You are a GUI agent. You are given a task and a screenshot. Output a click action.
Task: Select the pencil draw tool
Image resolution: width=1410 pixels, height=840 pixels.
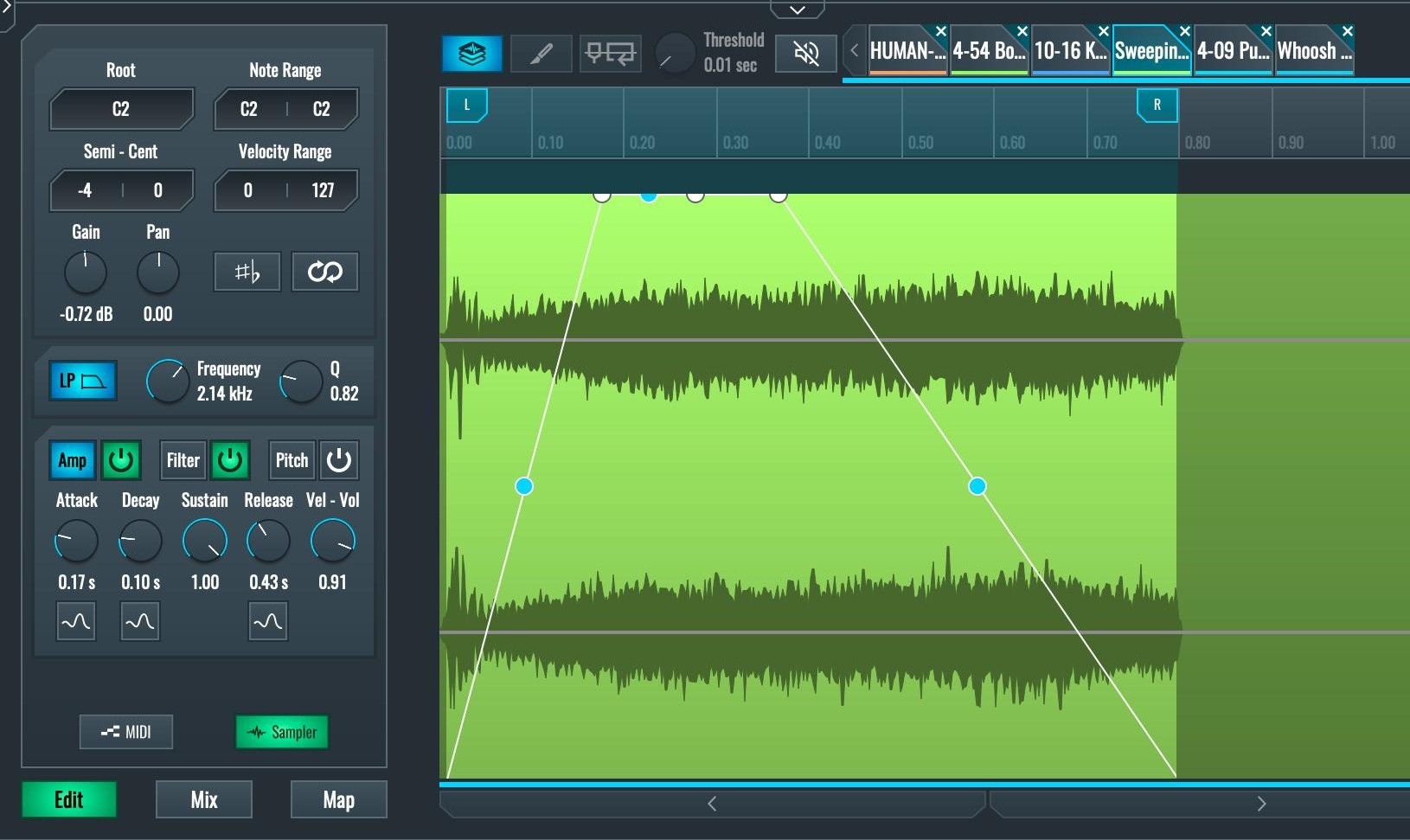[541, 54]
